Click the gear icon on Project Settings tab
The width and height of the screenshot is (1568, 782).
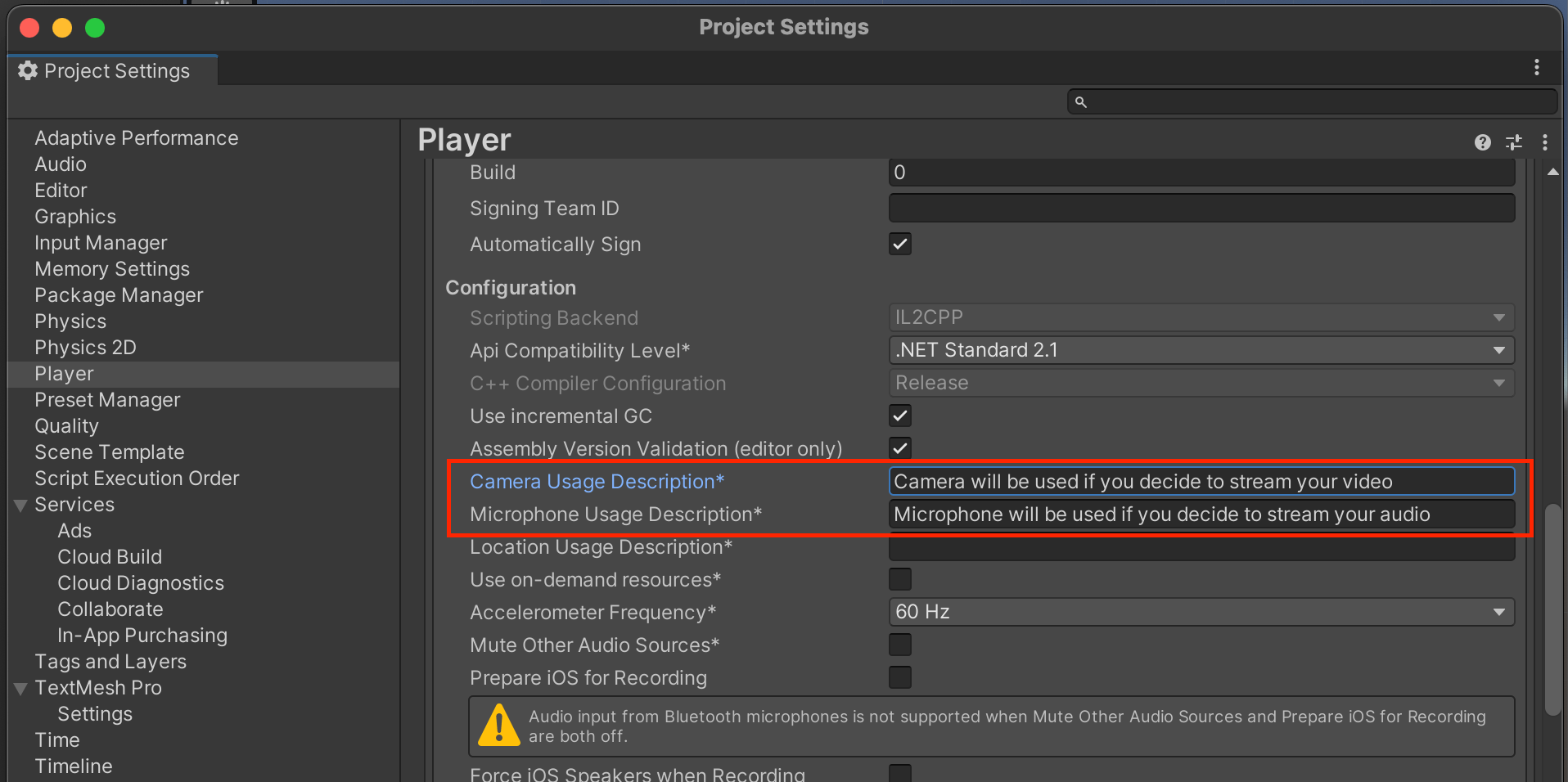click(x=27, y=70)
